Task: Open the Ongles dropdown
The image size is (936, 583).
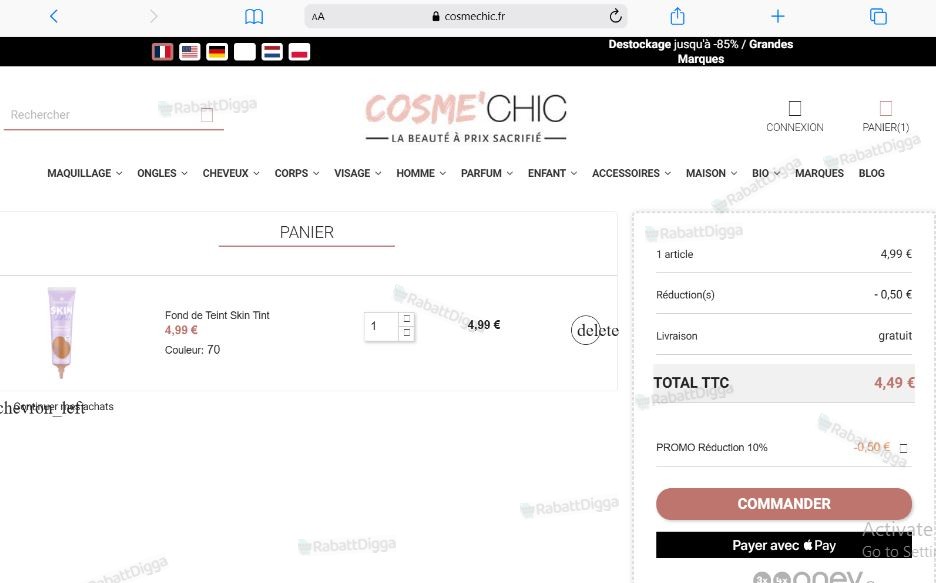Action: coord(162,173)
